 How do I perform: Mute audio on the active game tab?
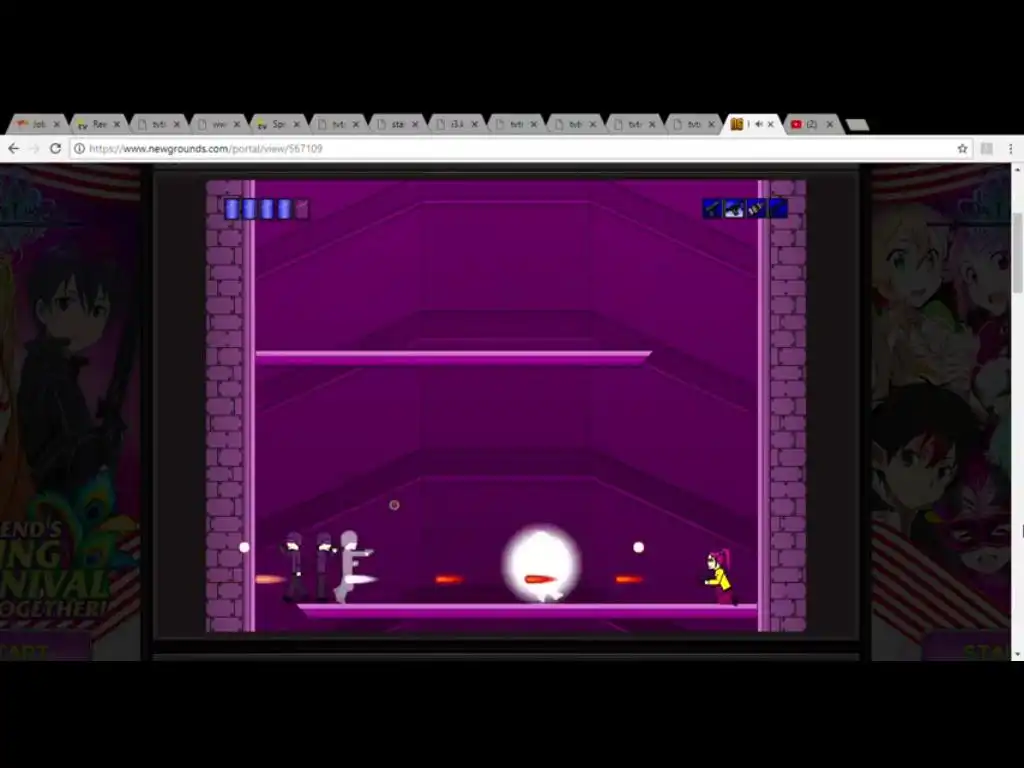click(758, 124)
